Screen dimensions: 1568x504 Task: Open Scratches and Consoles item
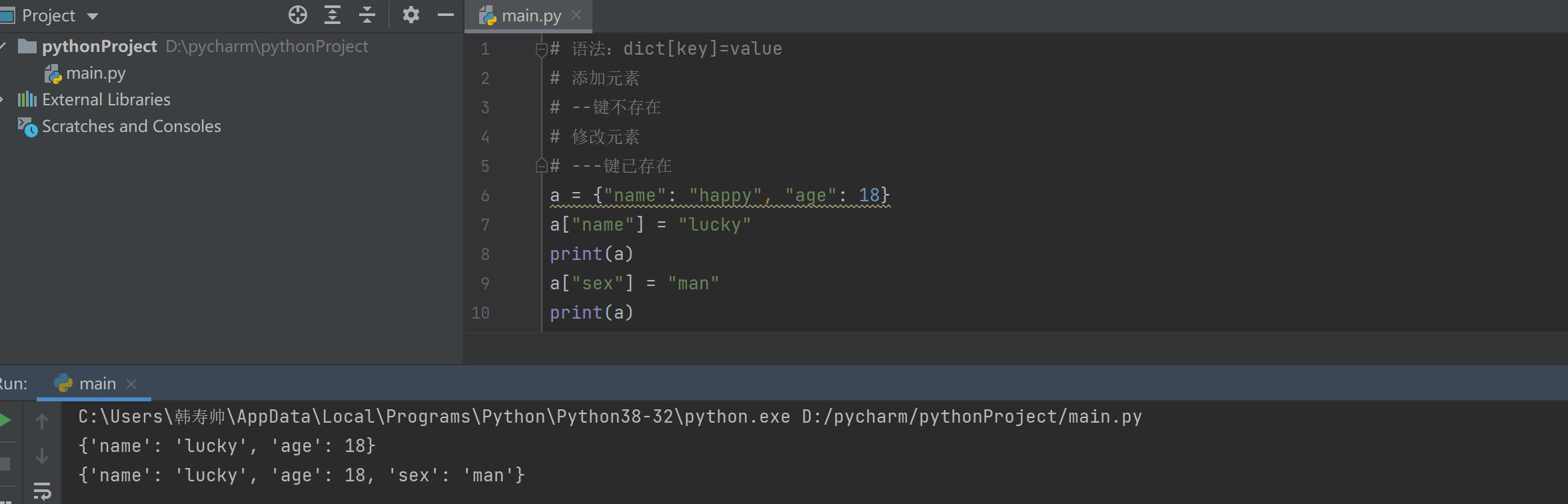(131, 127)
